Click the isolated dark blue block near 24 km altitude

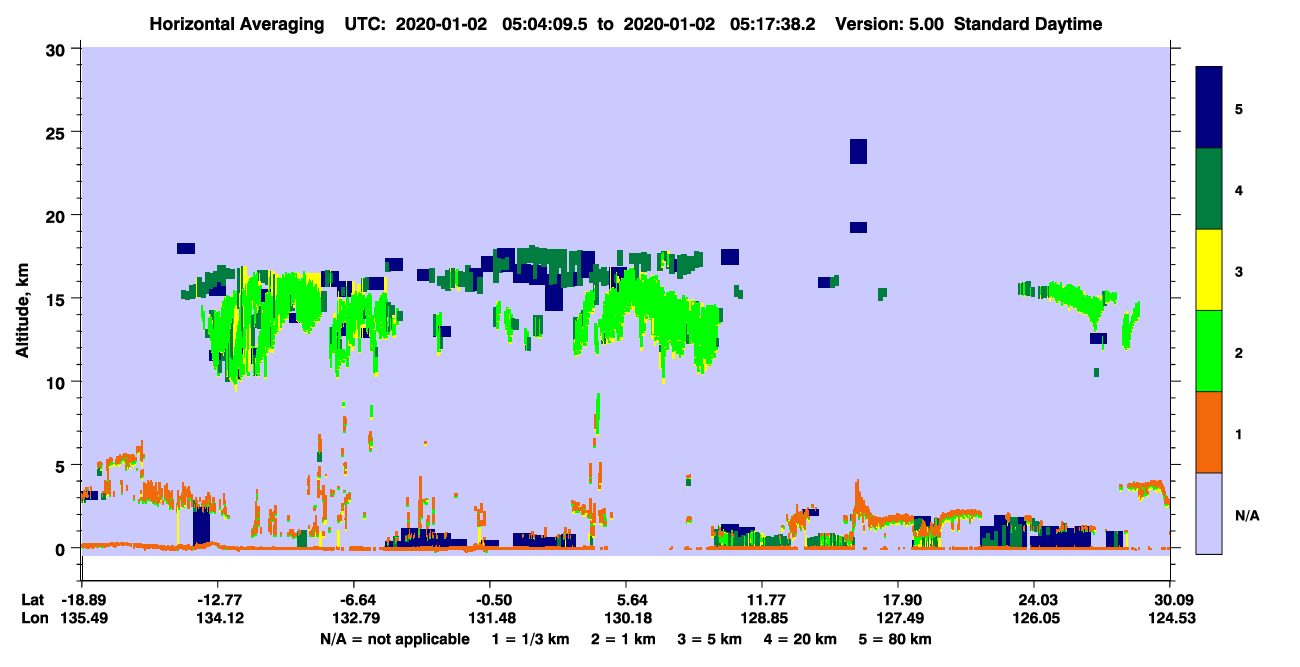pos(858,151)
